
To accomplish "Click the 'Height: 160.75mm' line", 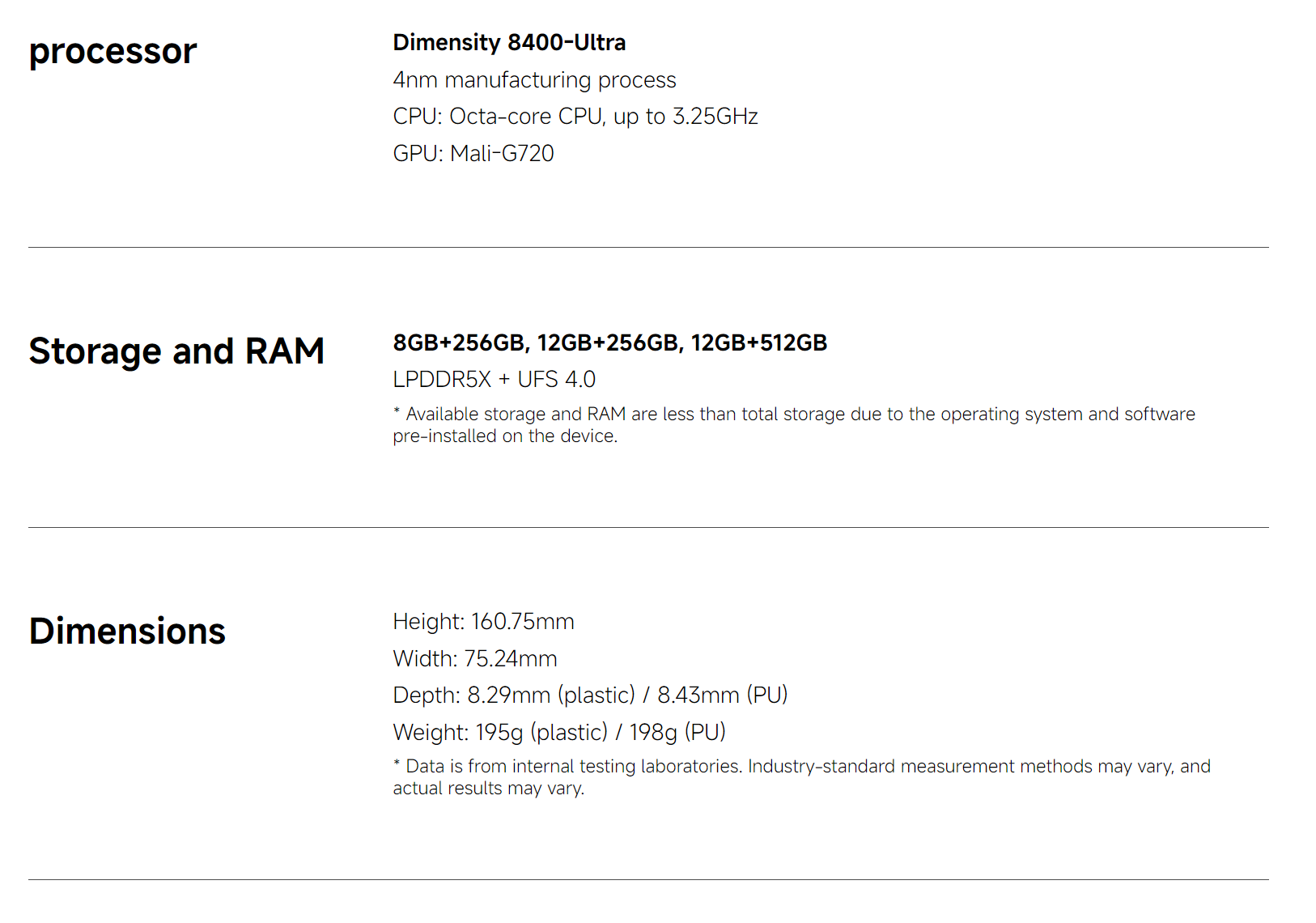I will tap(484, 622).
